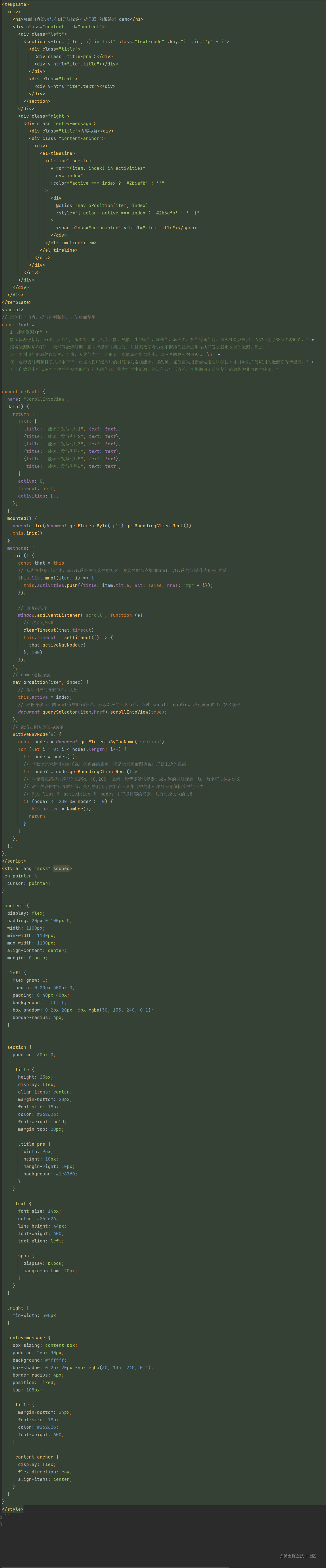
Task: Click the 'methods: {' line
Action: (21, 548)
